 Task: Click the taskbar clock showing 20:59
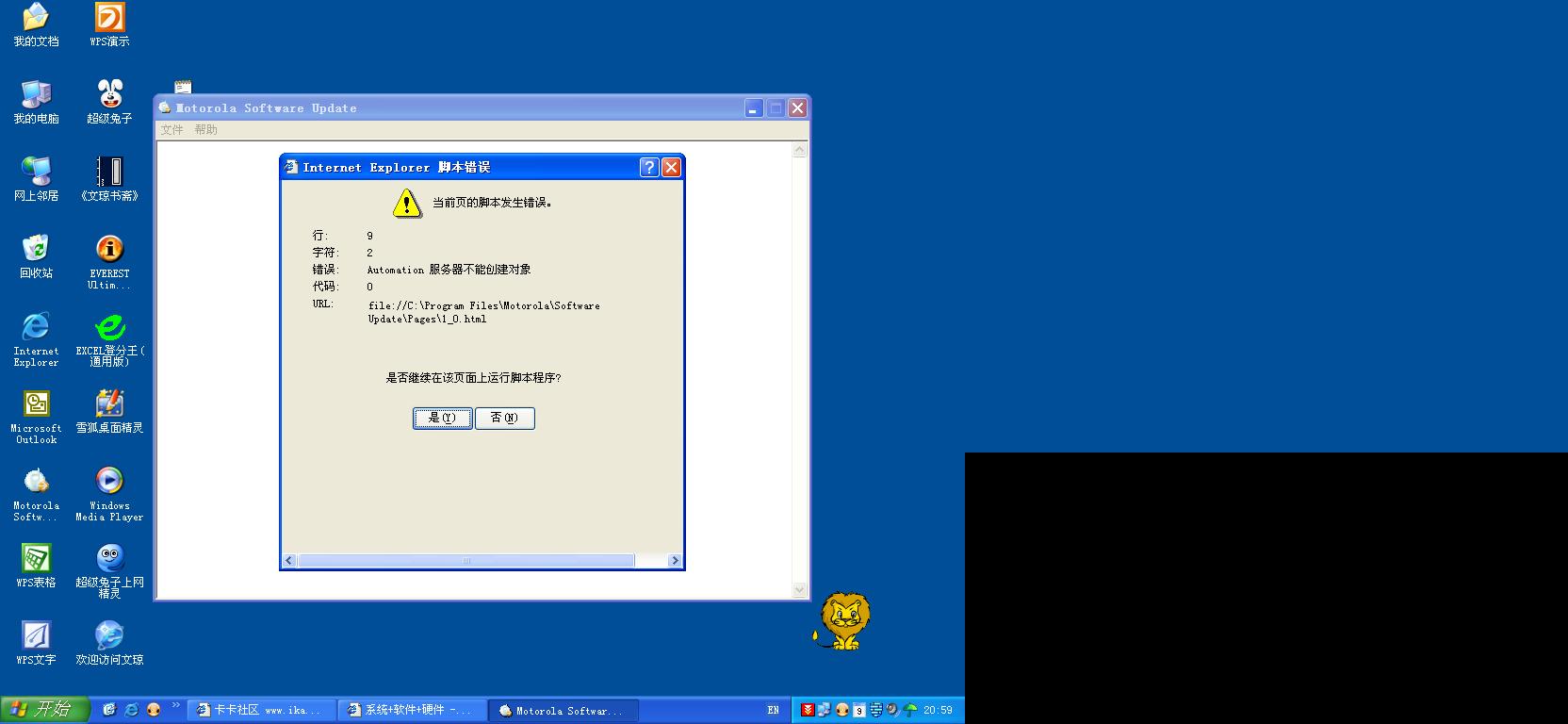point(938,710)
